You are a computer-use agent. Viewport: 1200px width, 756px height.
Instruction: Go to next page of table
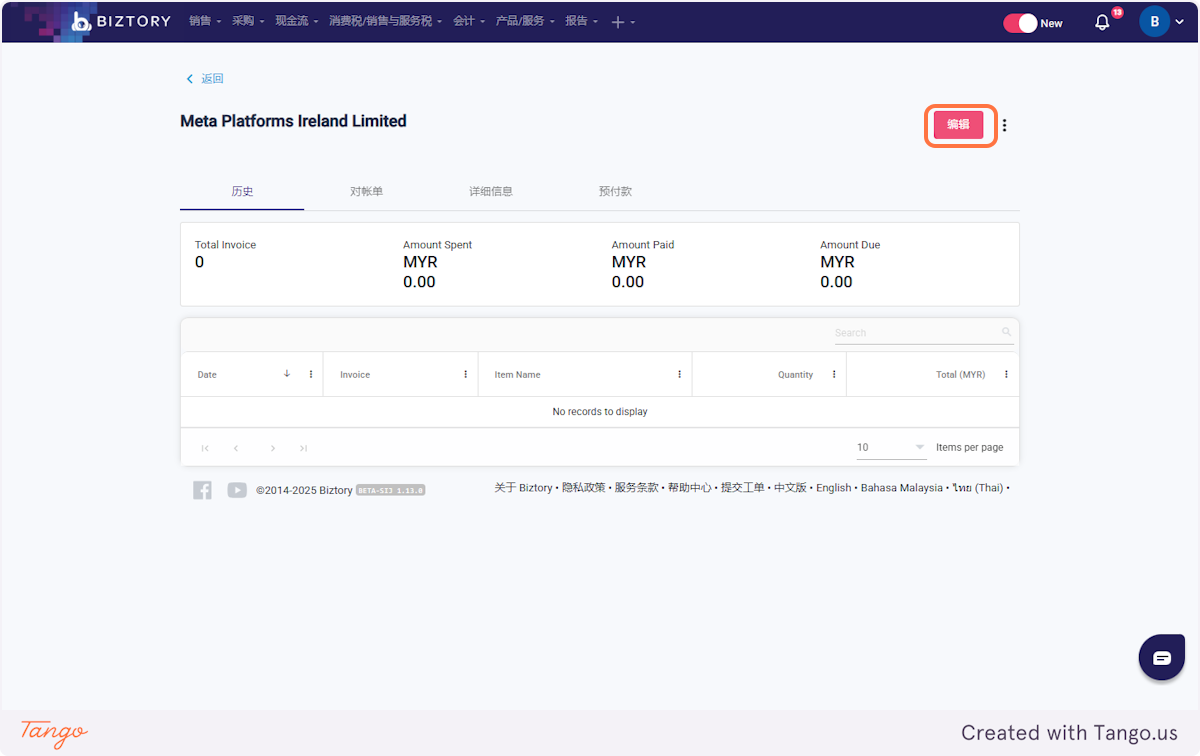click(272, 448)
